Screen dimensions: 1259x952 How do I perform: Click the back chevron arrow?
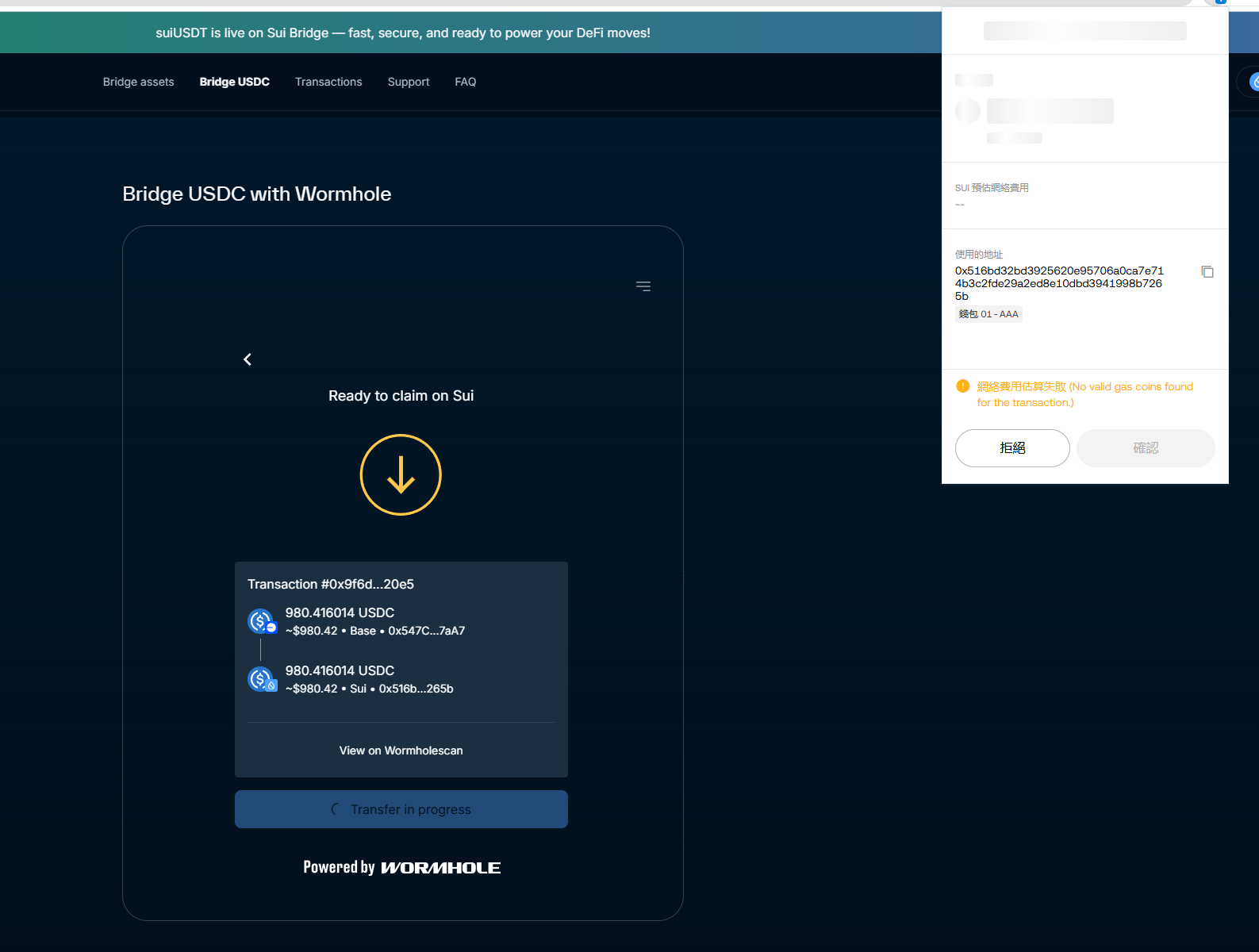pyautogui.click(x=248, y=359)
